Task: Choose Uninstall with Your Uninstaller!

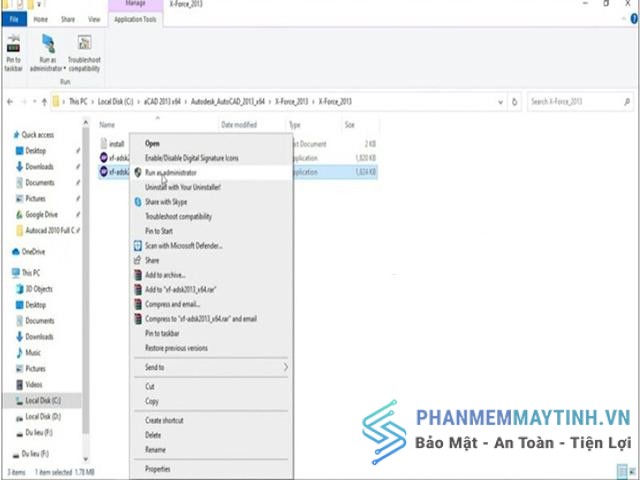Action: (211, 187)
